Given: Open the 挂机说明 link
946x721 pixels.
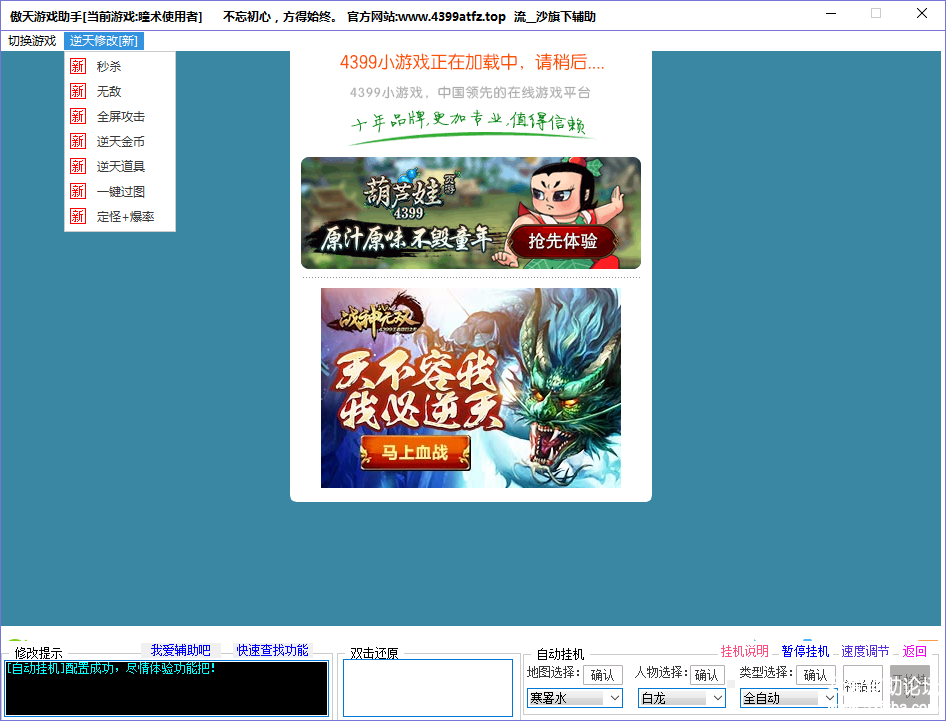Looking at the screenshot, I should tap(744, 651).
